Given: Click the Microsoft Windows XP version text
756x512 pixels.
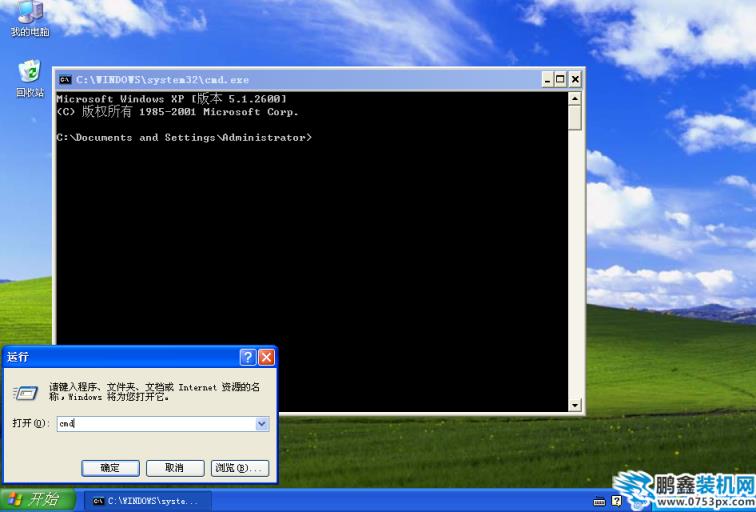Looking at the screenshot, I should click(172, 99).
